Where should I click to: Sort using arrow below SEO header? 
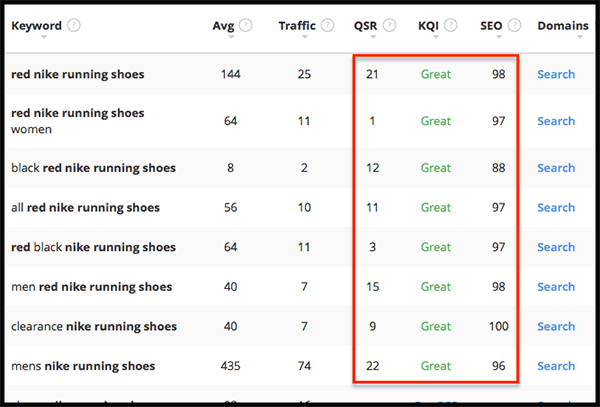tap(499, 37)
